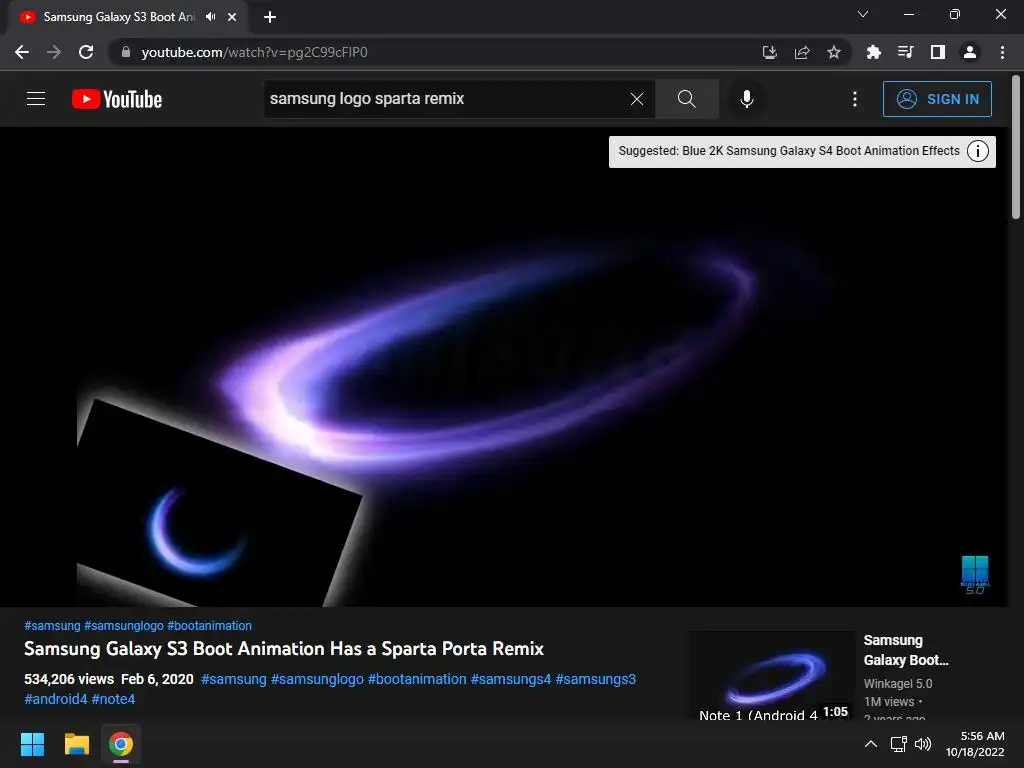
Task: Click the Winkagel 5.0 channel watermark in video
Action: pos(975,574)
